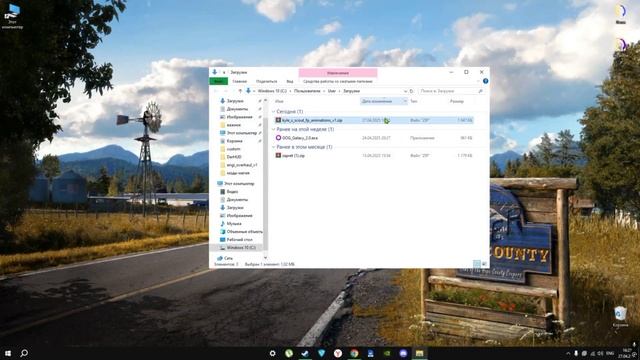Switch to the Вид ribbon tab
The height and width of the screenshot is (360, 640).
pyautogui.click(x=290, y=81)
